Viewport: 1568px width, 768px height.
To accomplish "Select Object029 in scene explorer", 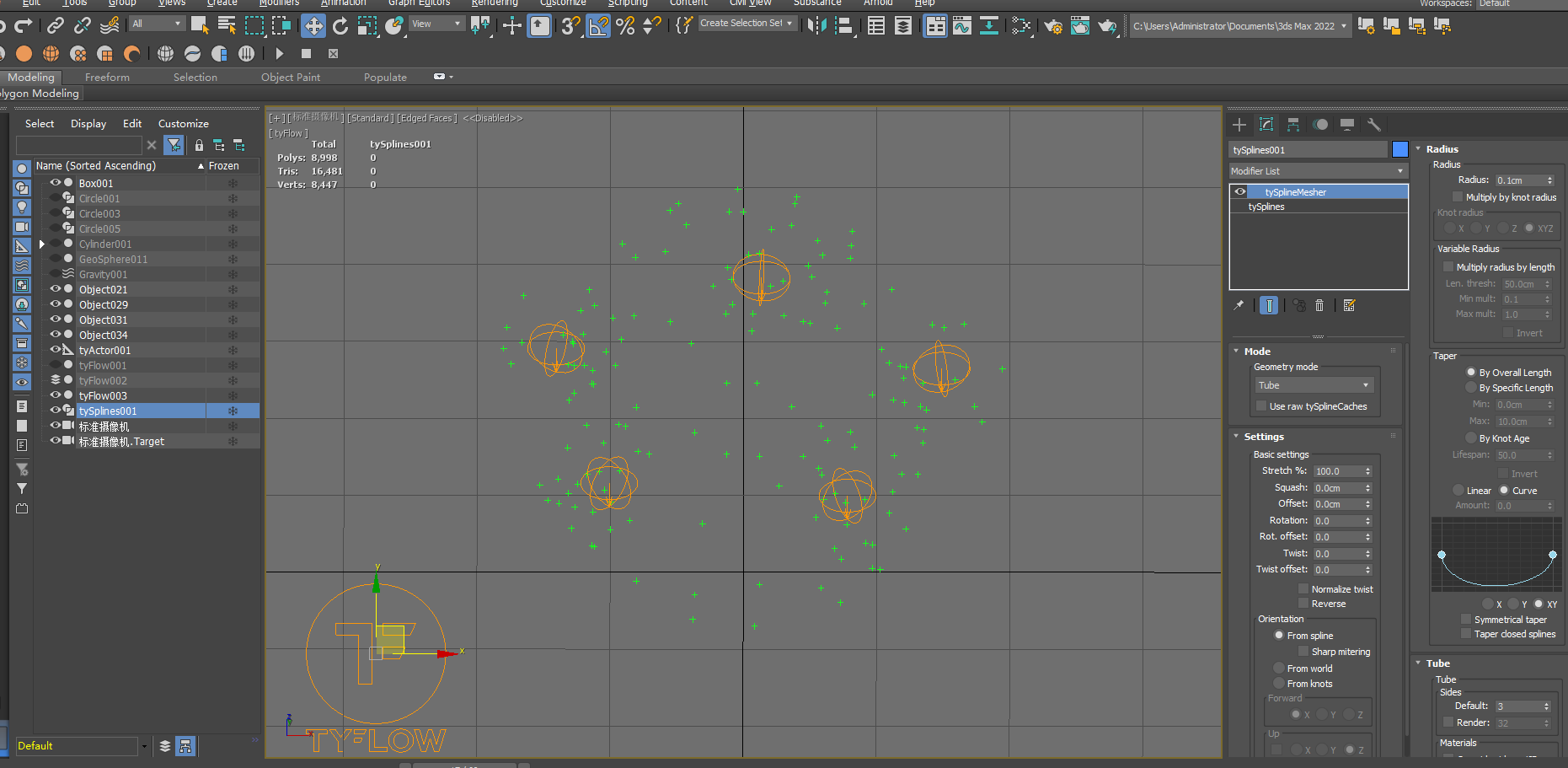I will [104, 304].
